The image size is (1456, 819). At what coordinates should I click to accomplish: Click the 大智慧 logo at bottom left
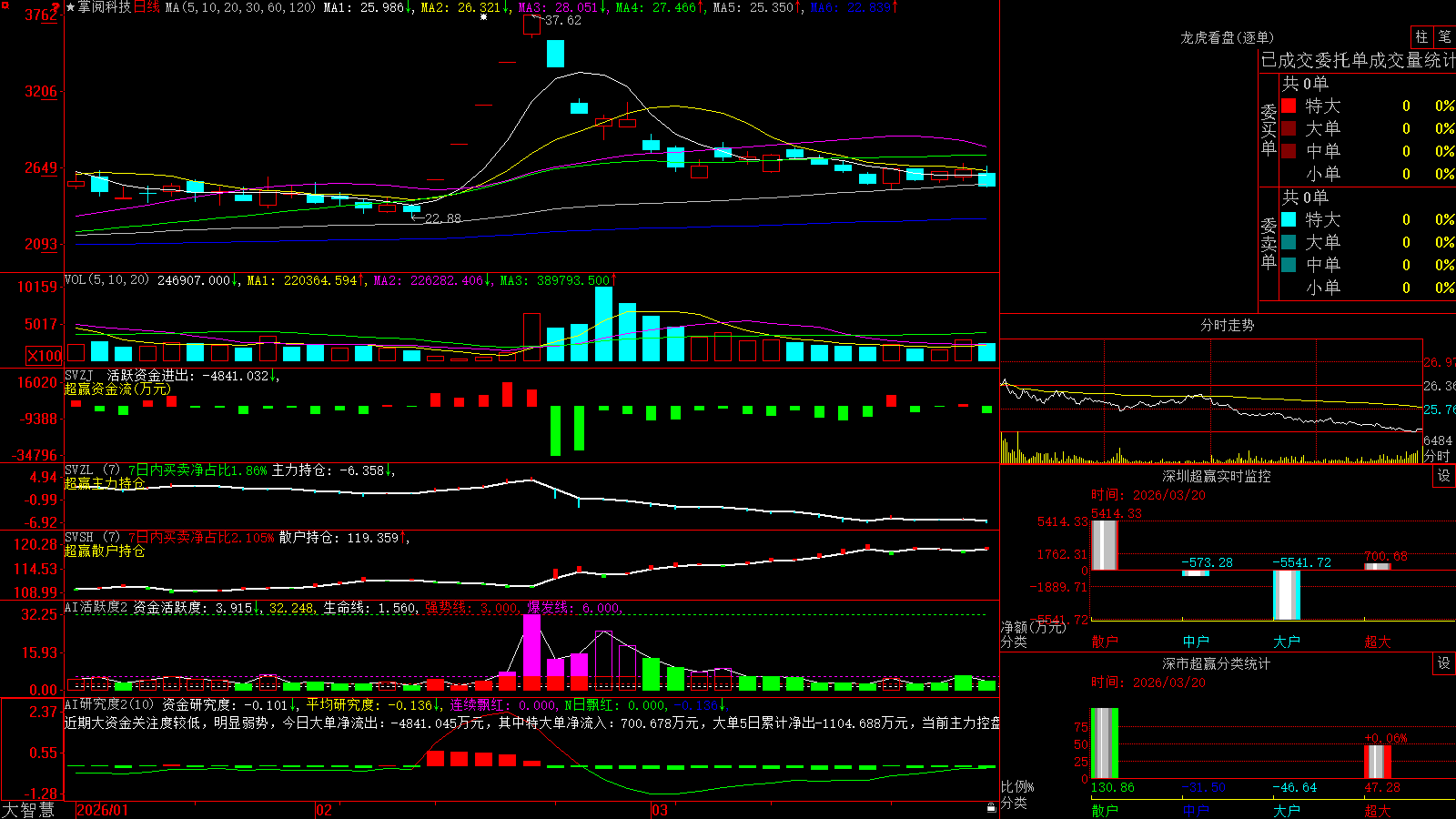(28, 810)
